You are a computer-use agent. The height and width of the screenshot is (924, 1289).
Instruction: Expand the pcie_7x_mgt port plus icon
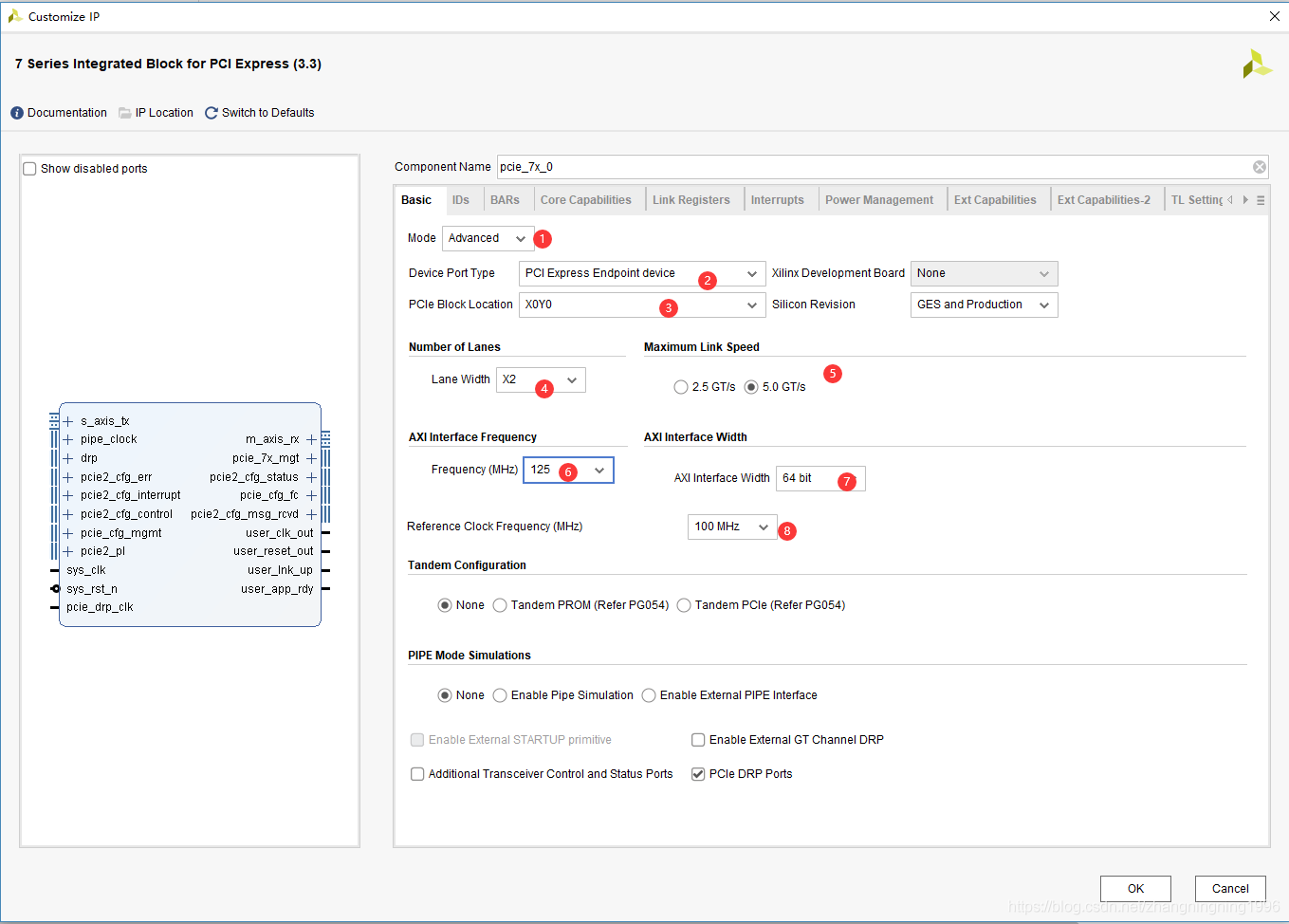point(311,458)
